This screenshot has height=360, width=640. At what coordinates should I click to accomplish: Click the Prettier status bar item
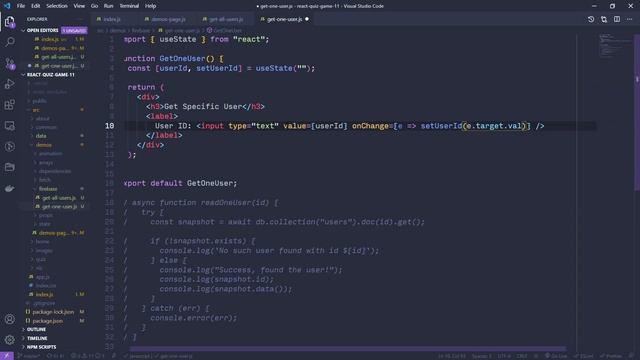coord(611,356)
